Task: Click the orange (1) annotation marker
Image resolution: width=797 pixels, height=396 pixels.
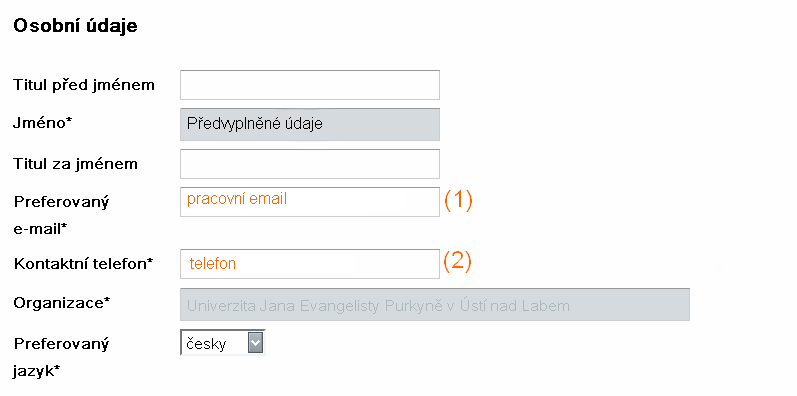Action: click(x=458, y=200)
